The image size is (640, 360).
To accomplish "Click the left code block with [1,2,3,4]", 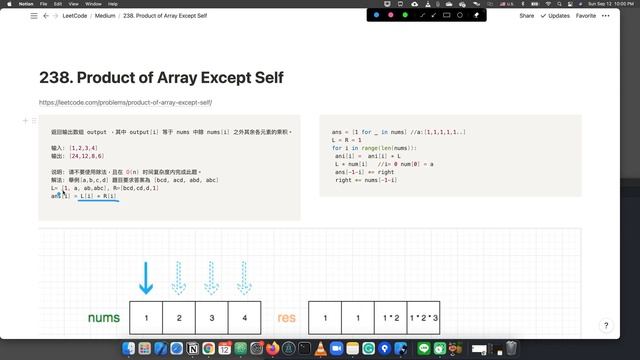I will click(x=169, y=168).
